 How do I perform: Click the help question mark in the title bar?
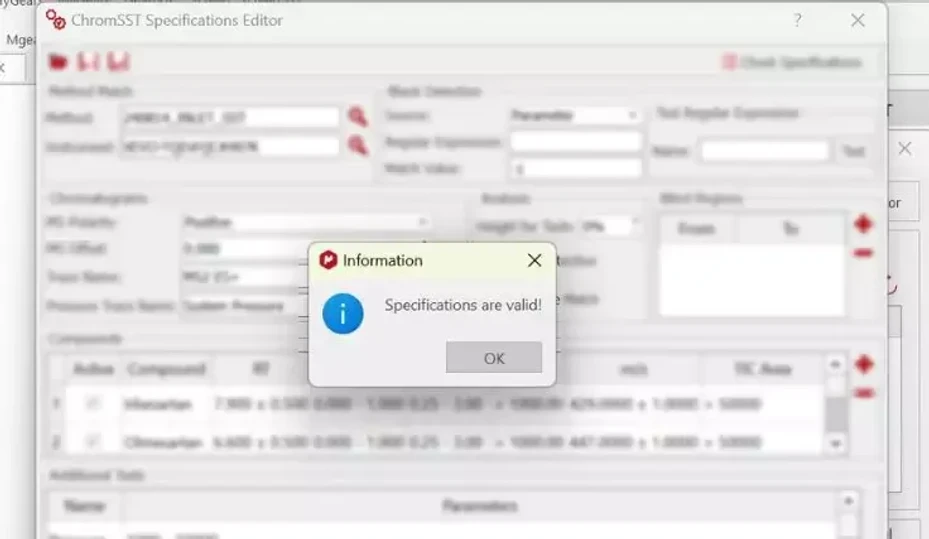coord(797,20)
